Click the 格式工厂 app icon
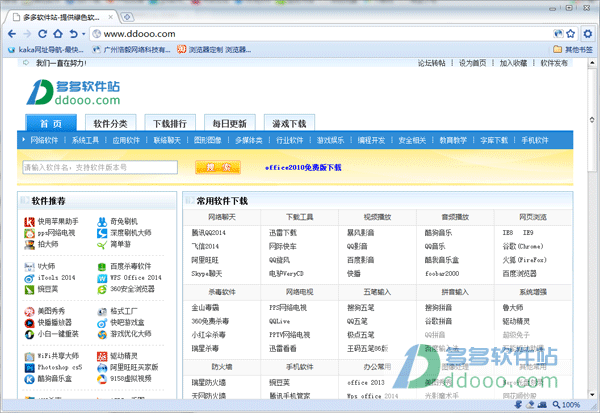 click(102, 312)
